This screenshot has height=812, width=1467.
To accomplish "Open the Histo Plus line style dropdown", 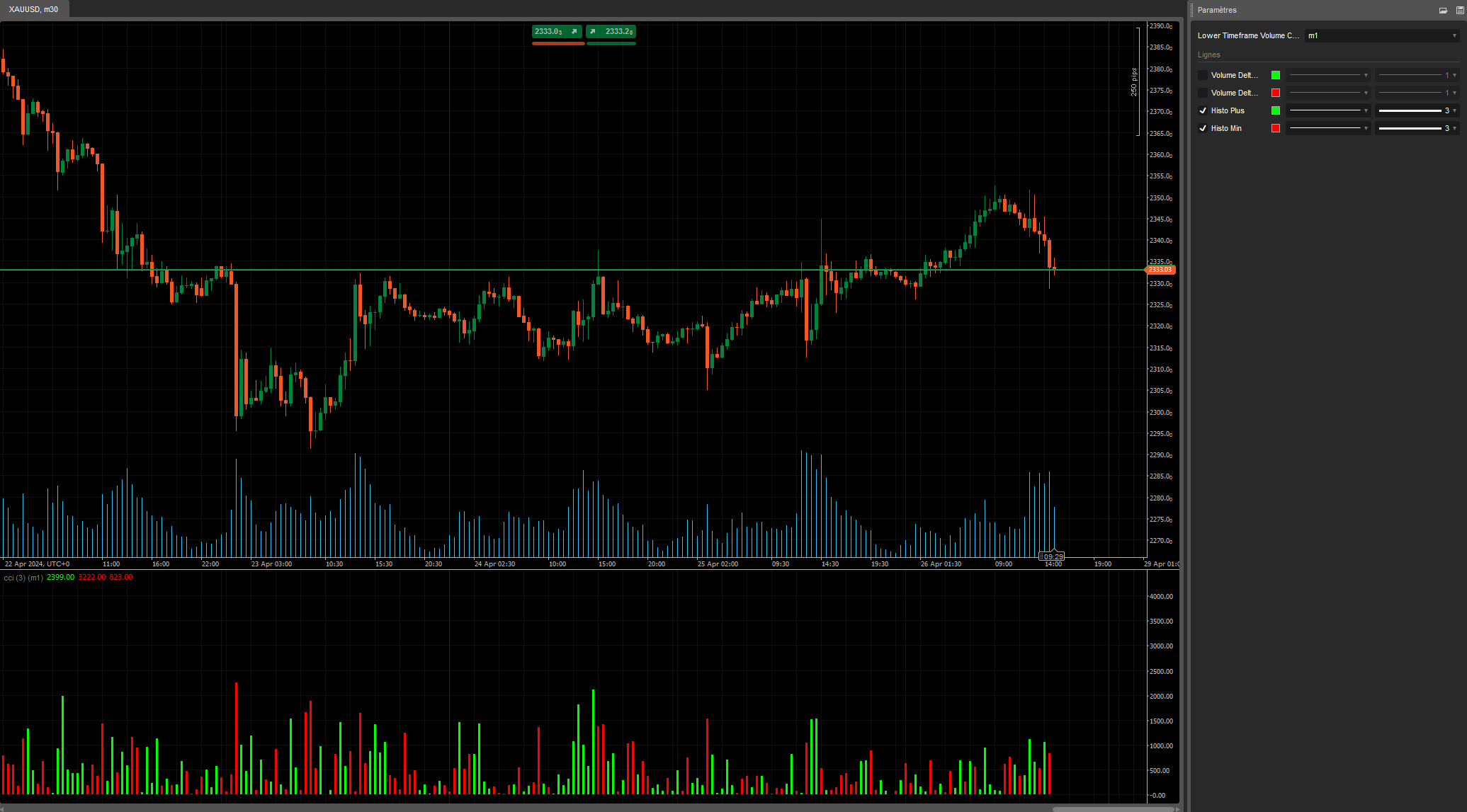I will [x=1328, y=110].
